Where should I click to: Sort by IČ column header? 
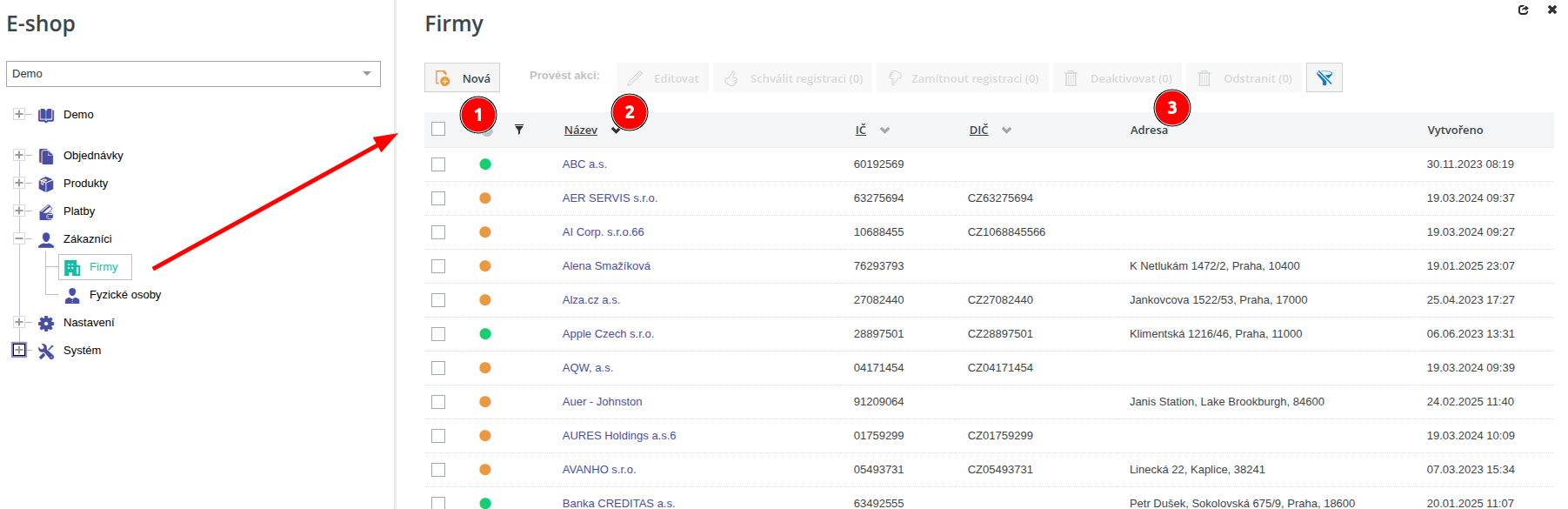point(860,131)
